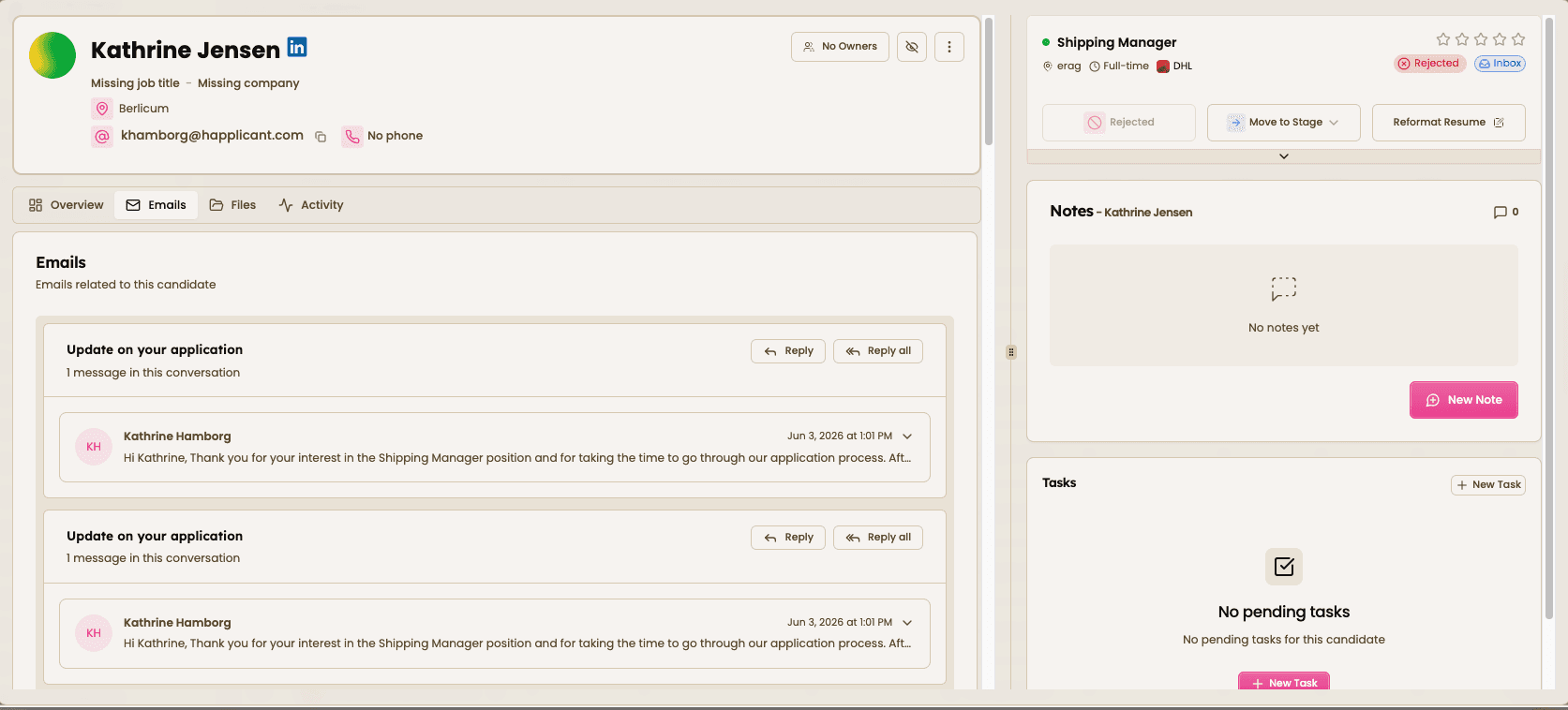Click the erag location label
The image size is (1568, 710).
point(1069,67)
